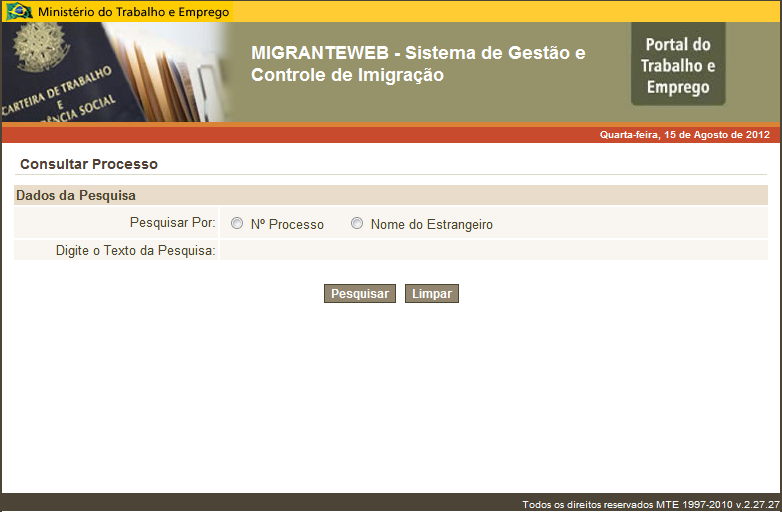The image size is (782, 512).
Task: Click the MIGRANTEWEB system title
Action: coord(418,64)
